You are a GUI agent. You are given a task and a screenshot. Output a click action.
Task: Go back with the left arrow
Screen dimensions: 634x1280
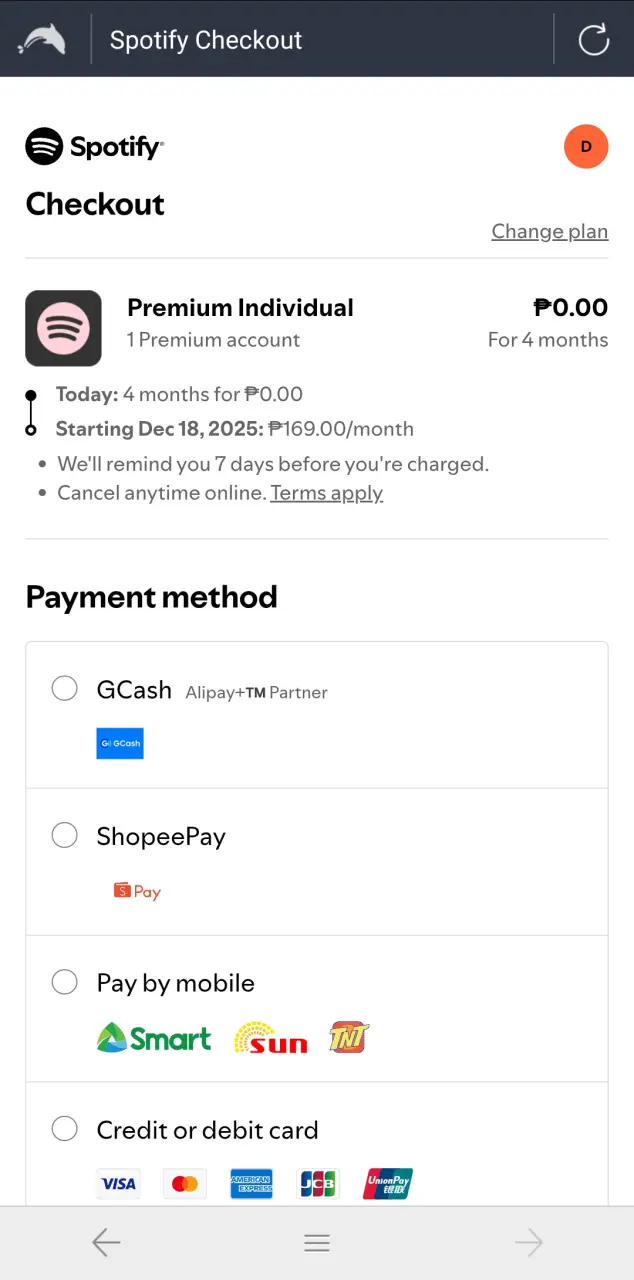(x=106, y=1243)
